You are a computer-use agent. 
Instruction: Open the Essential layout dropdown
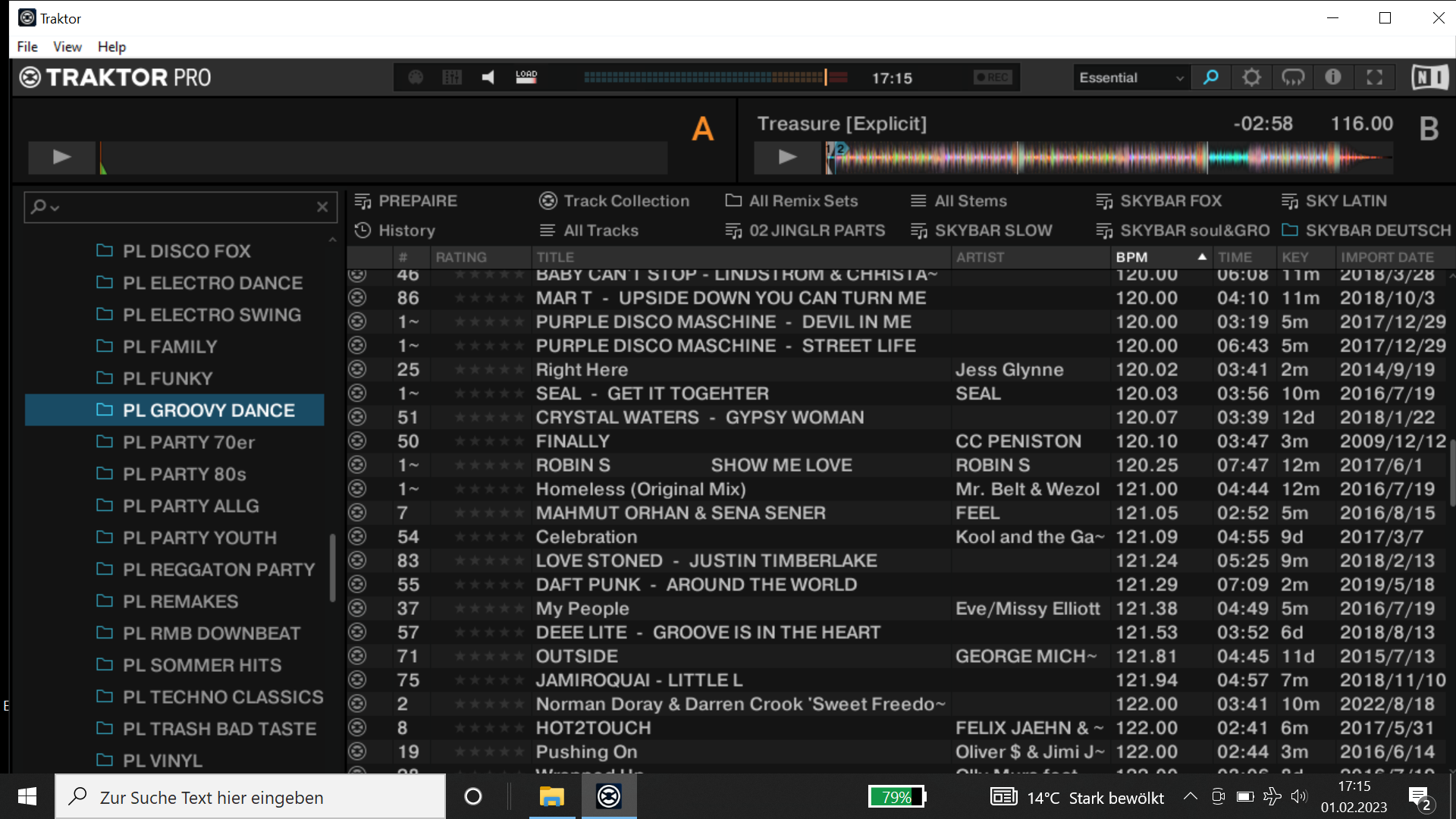(x=1131, y=77)
